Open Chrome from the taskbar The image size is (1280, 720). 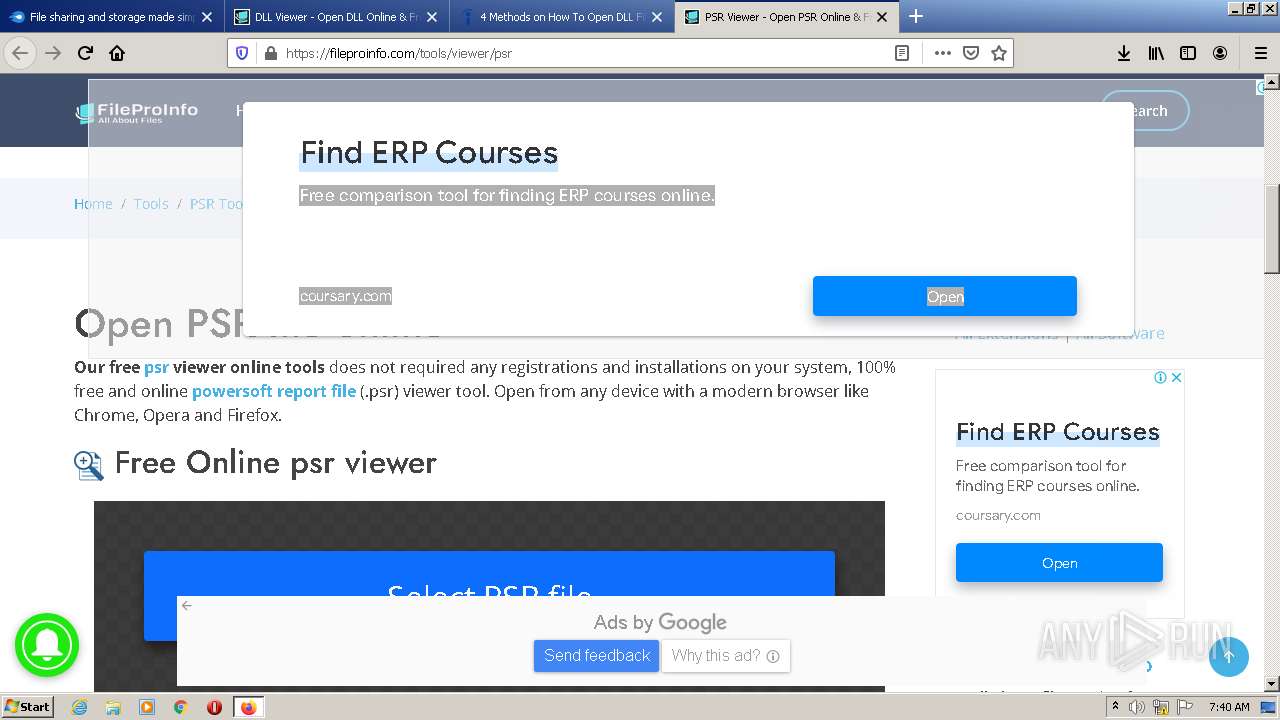(x=181, y=707)
